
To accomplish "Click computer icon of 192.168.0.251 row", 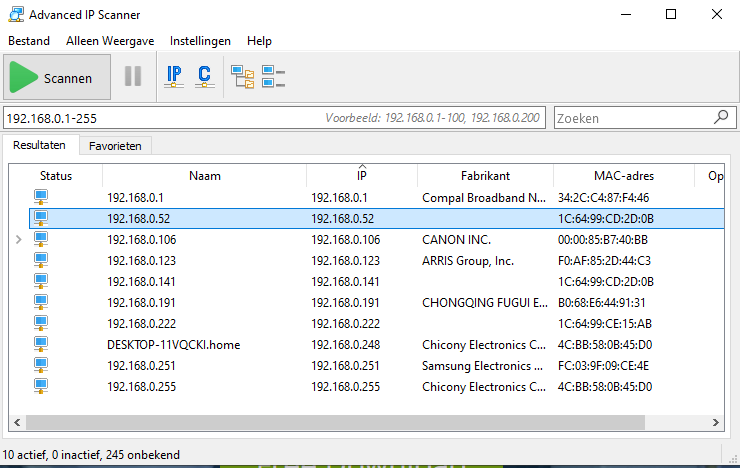I will (41, 365).
